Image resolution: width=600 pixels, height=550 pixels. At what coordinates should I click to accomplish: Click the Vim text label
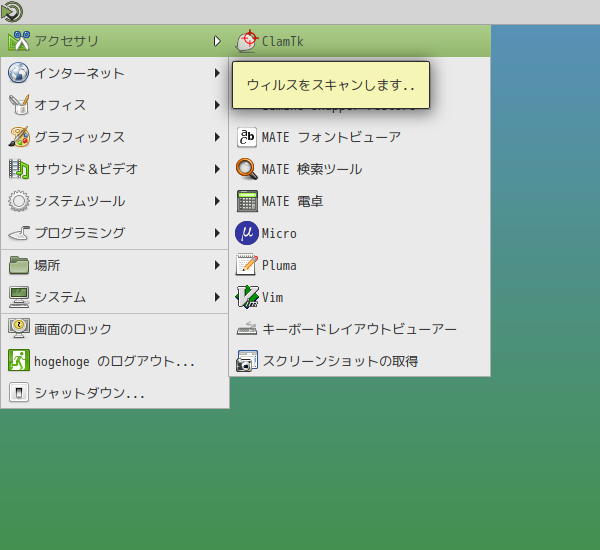click(x=272, y=297)
